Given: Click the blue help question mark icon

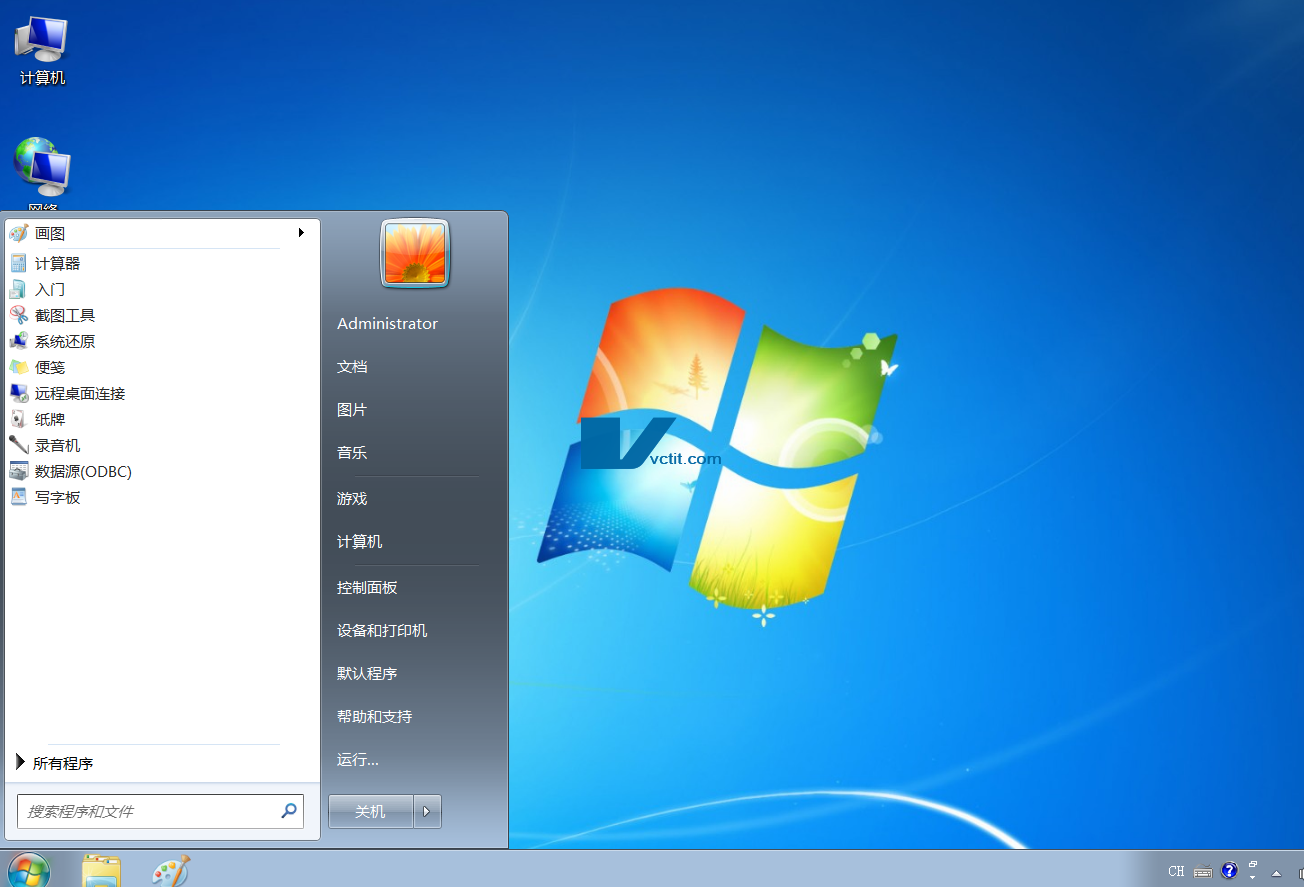Looking at the screenshot, I should point(1229,870).
